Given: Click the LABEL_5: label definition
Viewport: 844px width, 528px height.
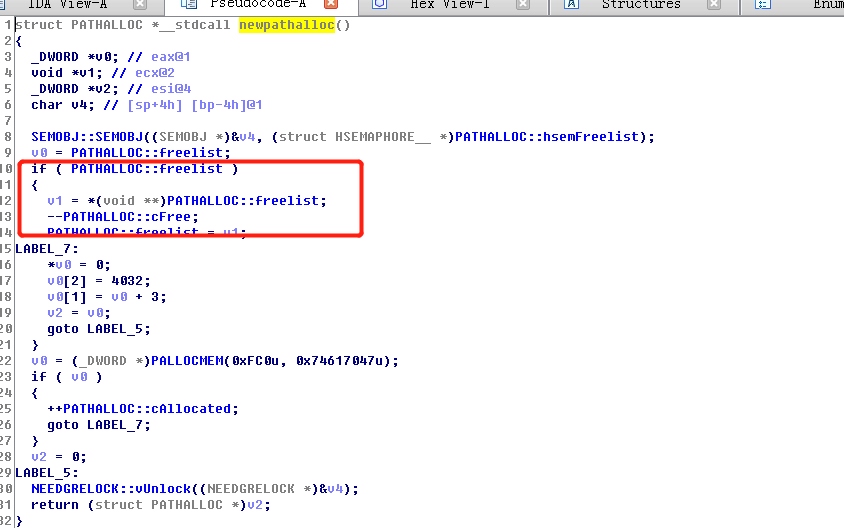Looking at the screenshot, I should (47, 473).
